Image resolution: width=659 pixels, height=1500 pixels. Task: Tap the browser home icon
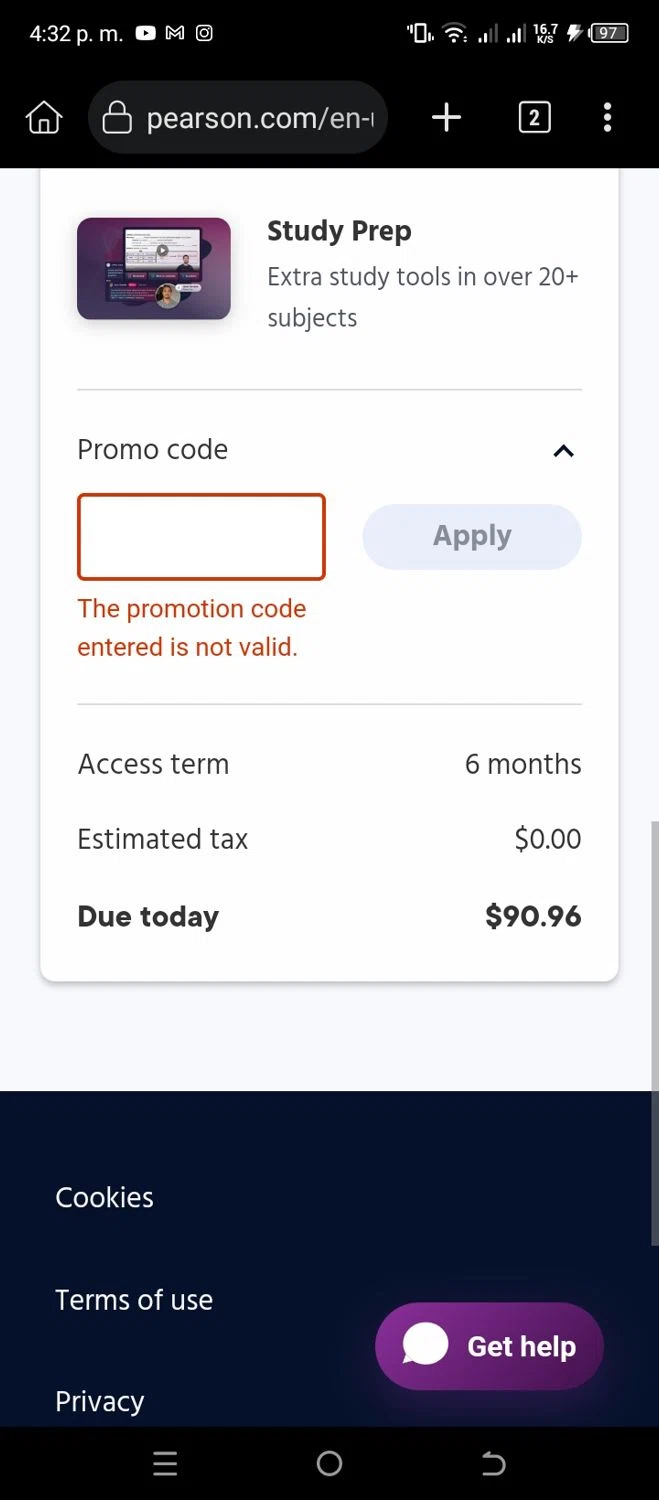click(44, 118)
